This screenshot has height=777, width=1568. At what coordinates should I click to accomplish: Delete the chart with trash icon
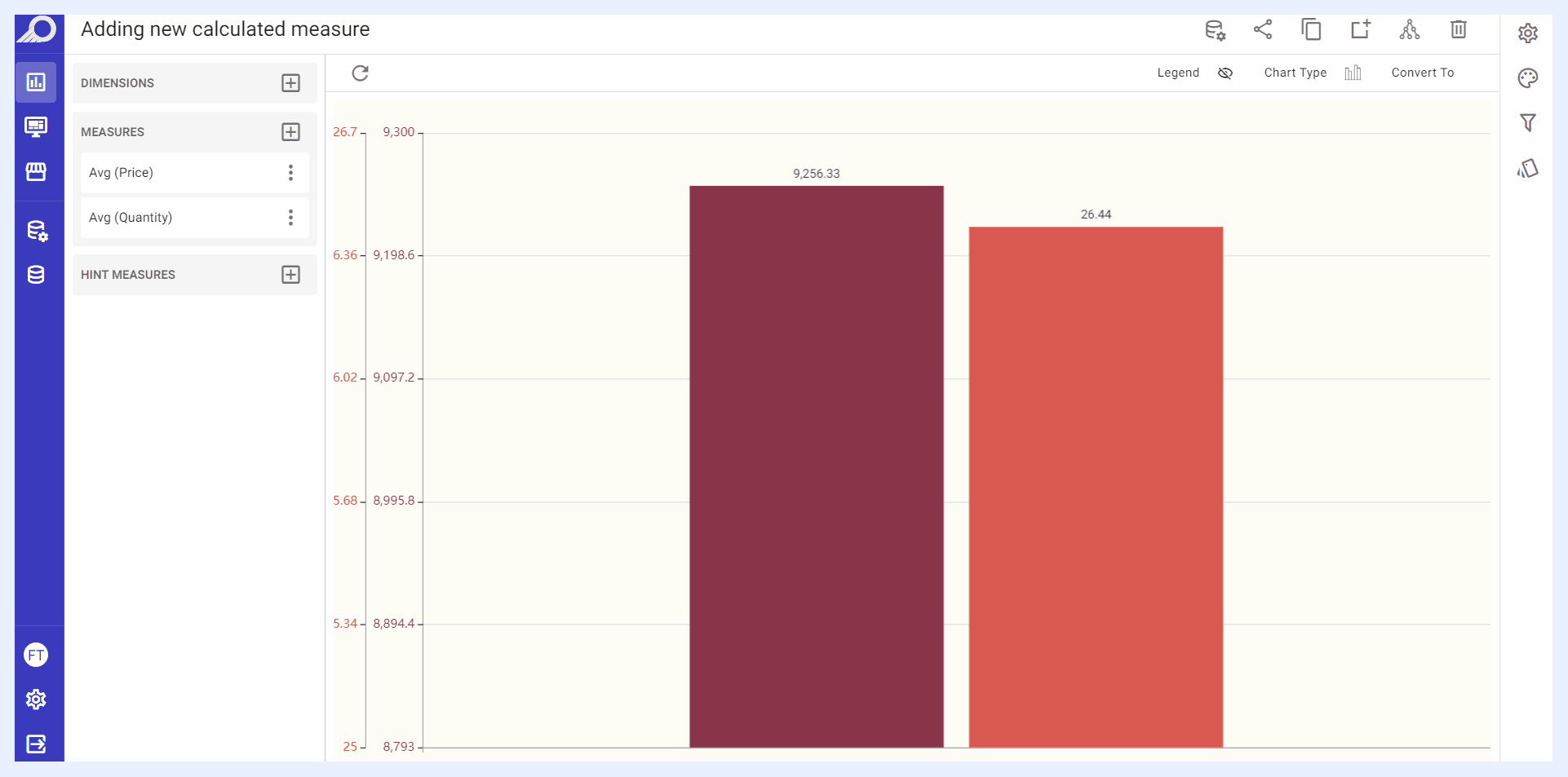[x=1459, y=30]
